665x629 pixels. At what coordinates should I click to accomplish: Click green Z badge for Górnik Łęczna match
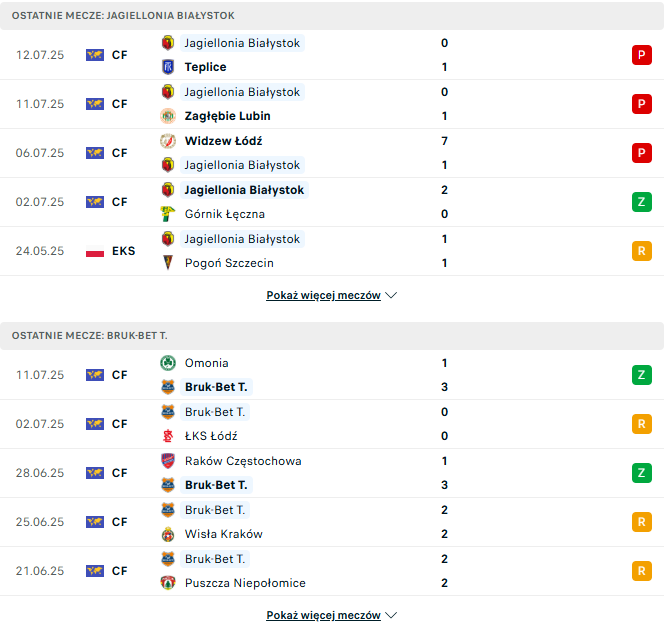pyautogui.click(x=641, y=202)
